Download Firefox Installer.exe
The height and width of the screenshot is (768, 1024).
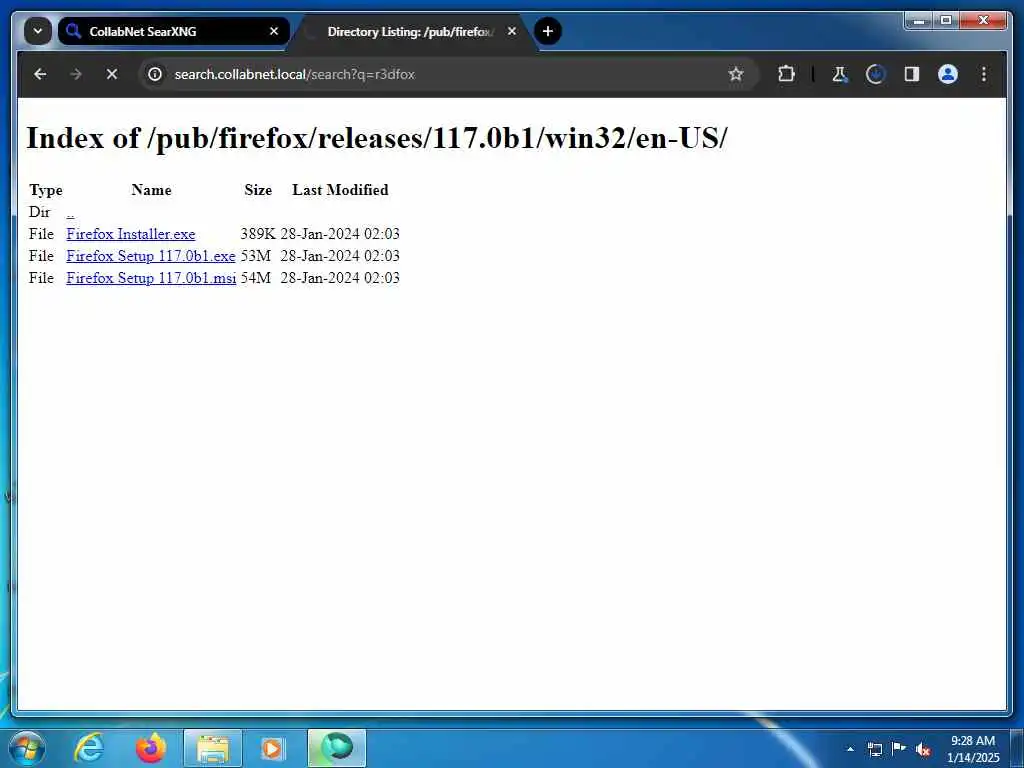coord(131,234)
